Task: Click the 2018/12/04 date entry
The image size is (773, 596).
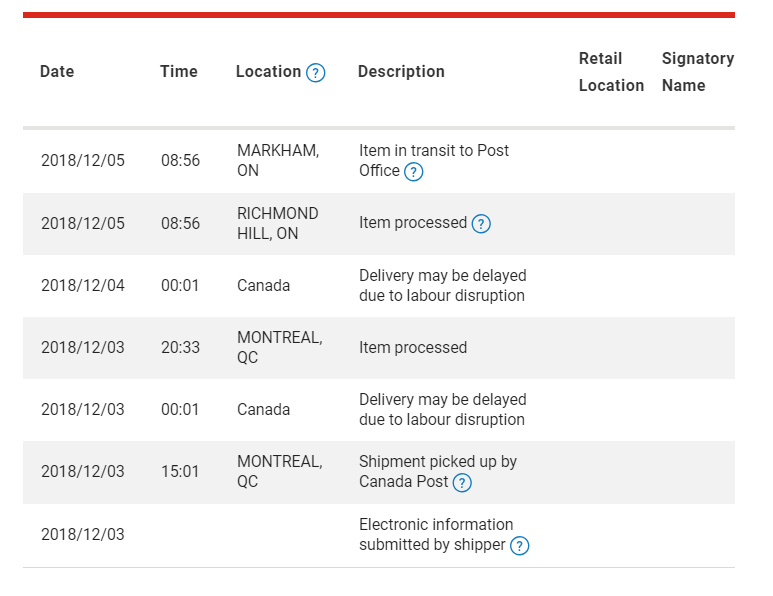Action: [x=83, y=285]
